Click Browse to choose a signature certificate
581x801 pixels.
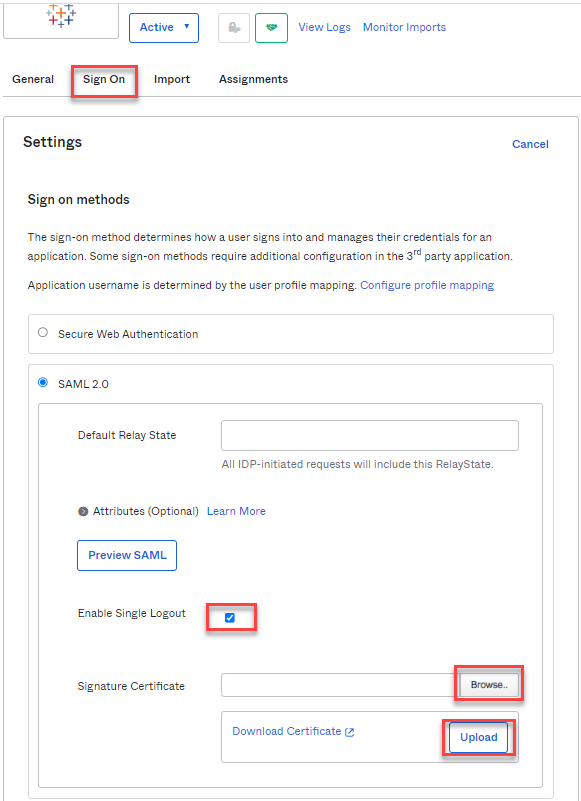pos(489,685)
